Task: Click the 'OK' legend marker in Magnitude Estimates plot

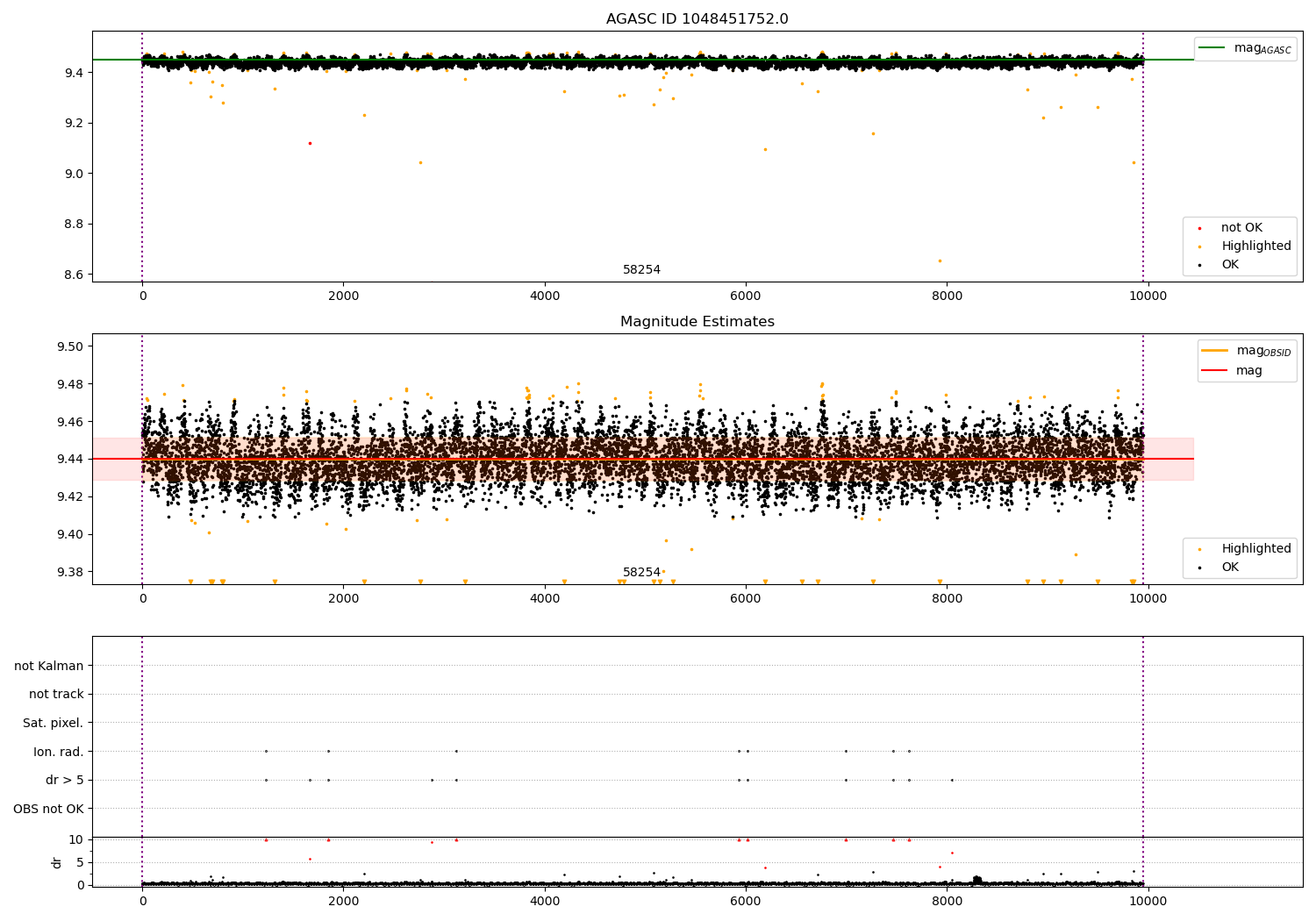Action: [x=1199, y=568]
